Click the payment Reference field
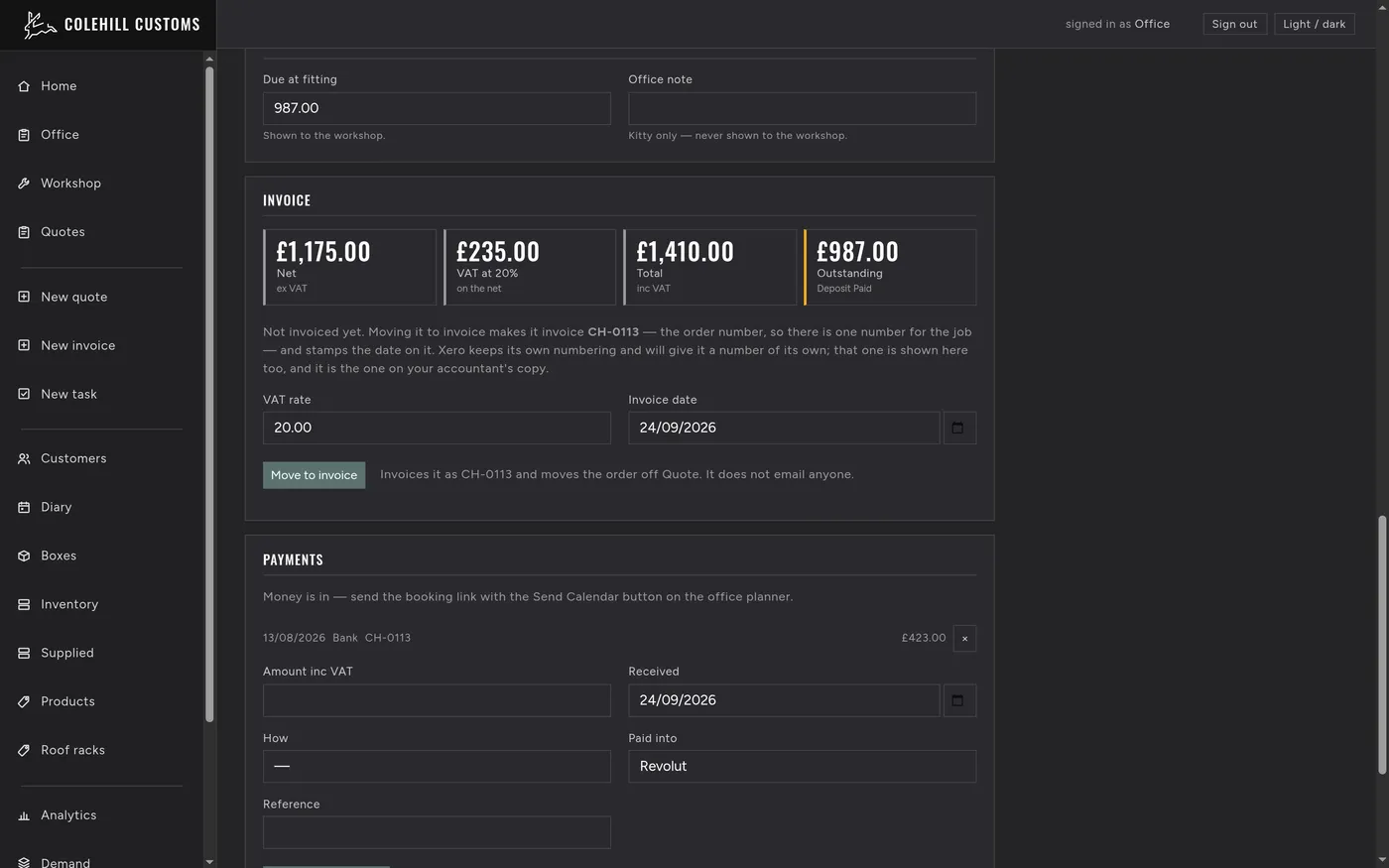This screenshot has height=868, width=1389. tap(437, 832)
